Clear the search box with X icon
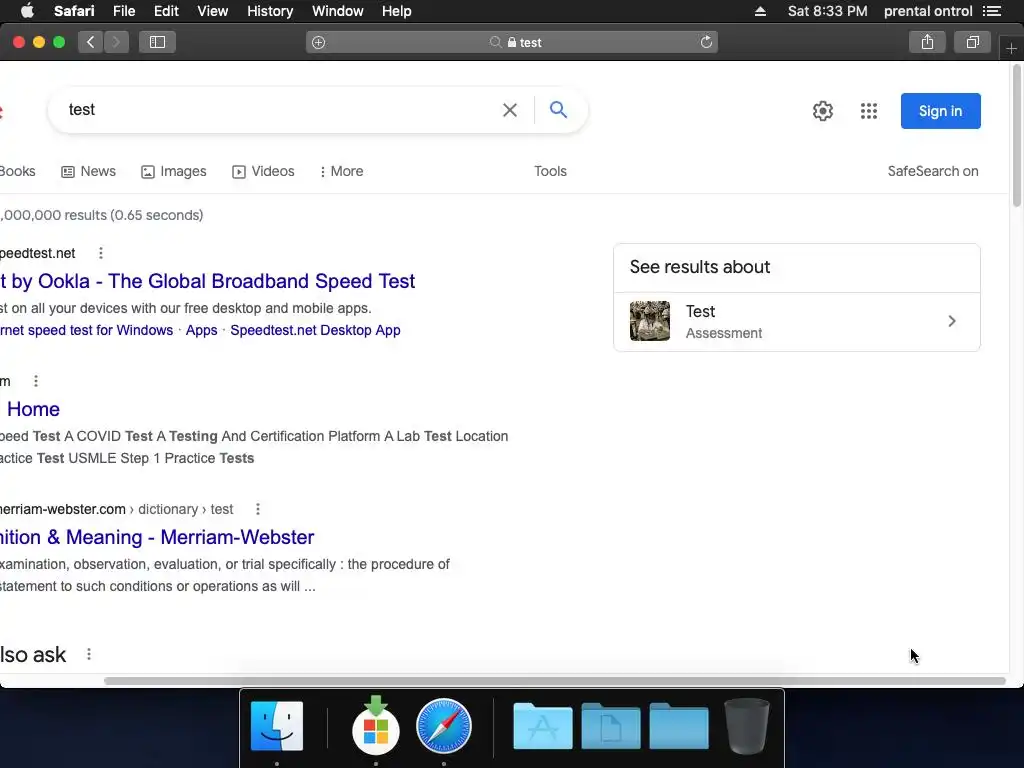This screenshot has height=768, width=1024. pyautogui.click(x=510, y=110)
